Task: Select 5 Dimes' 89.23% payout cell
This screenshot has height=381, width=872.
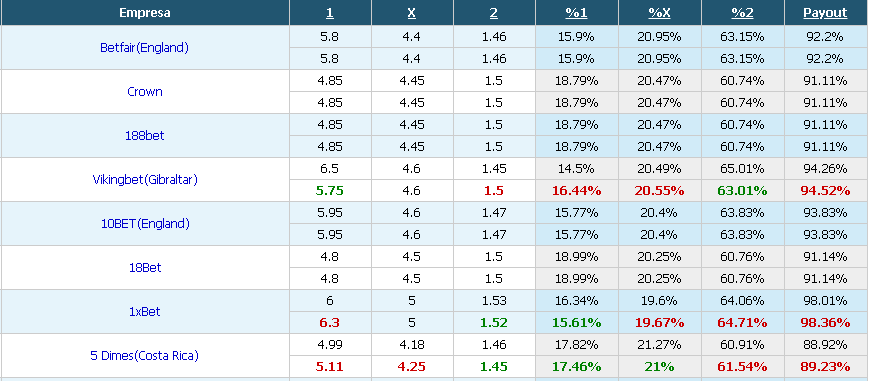Action: (825, 367)
